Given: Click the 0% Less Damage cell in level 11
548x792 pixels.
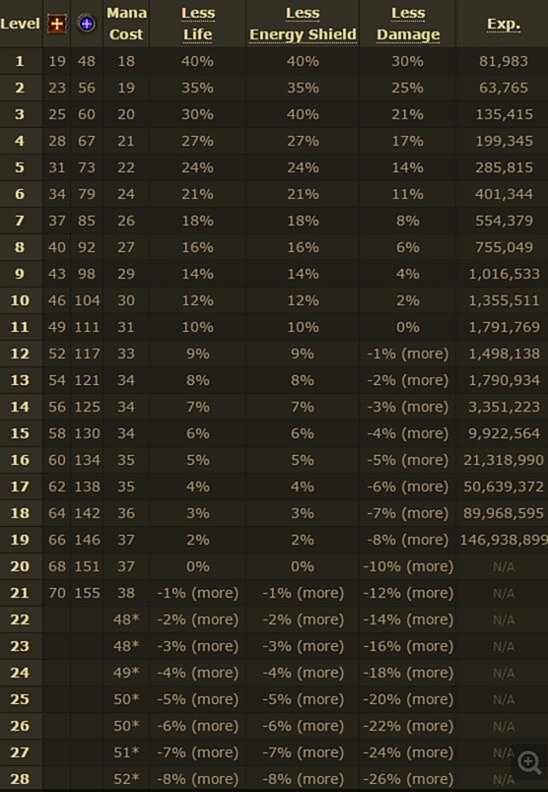Looking at the screenshot, I should (408, 327).
